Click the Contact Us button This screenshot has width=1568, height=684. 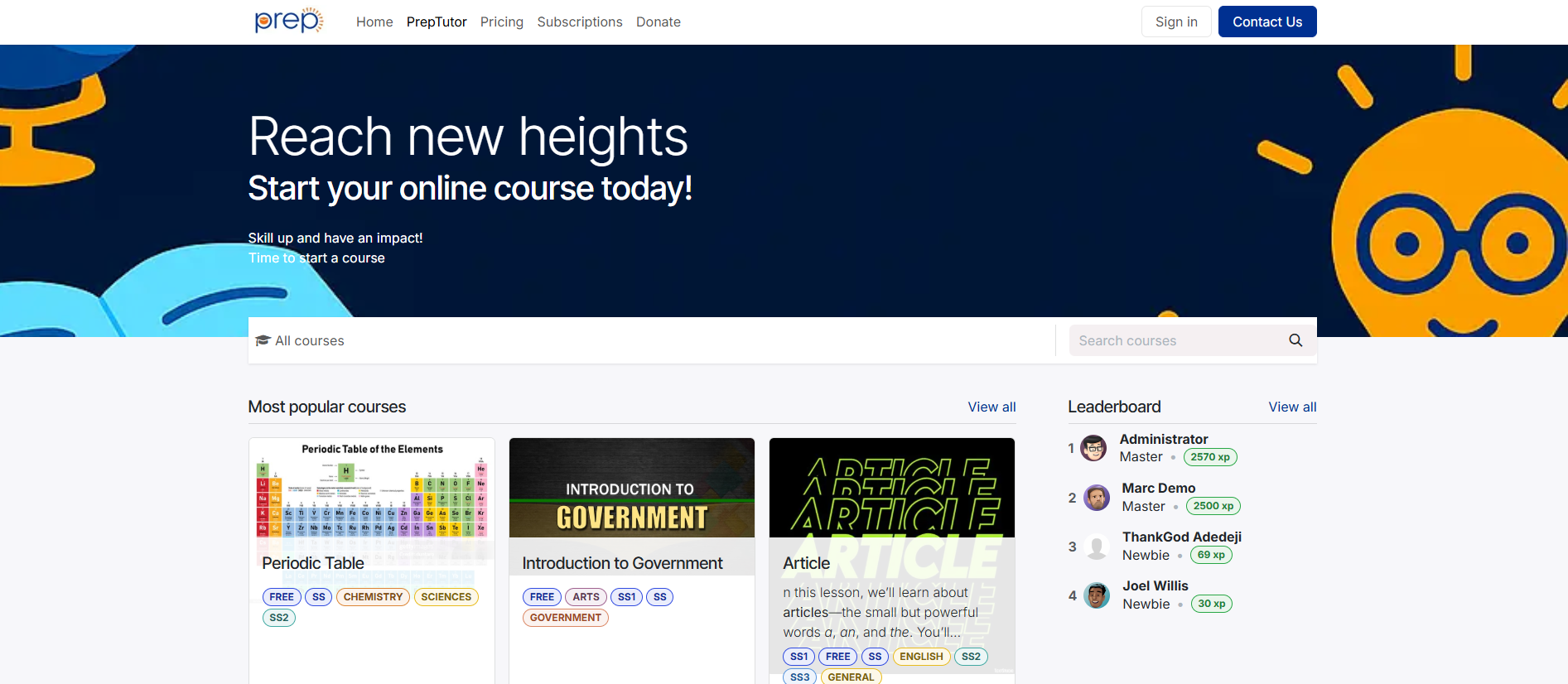tap(1267, 22)
